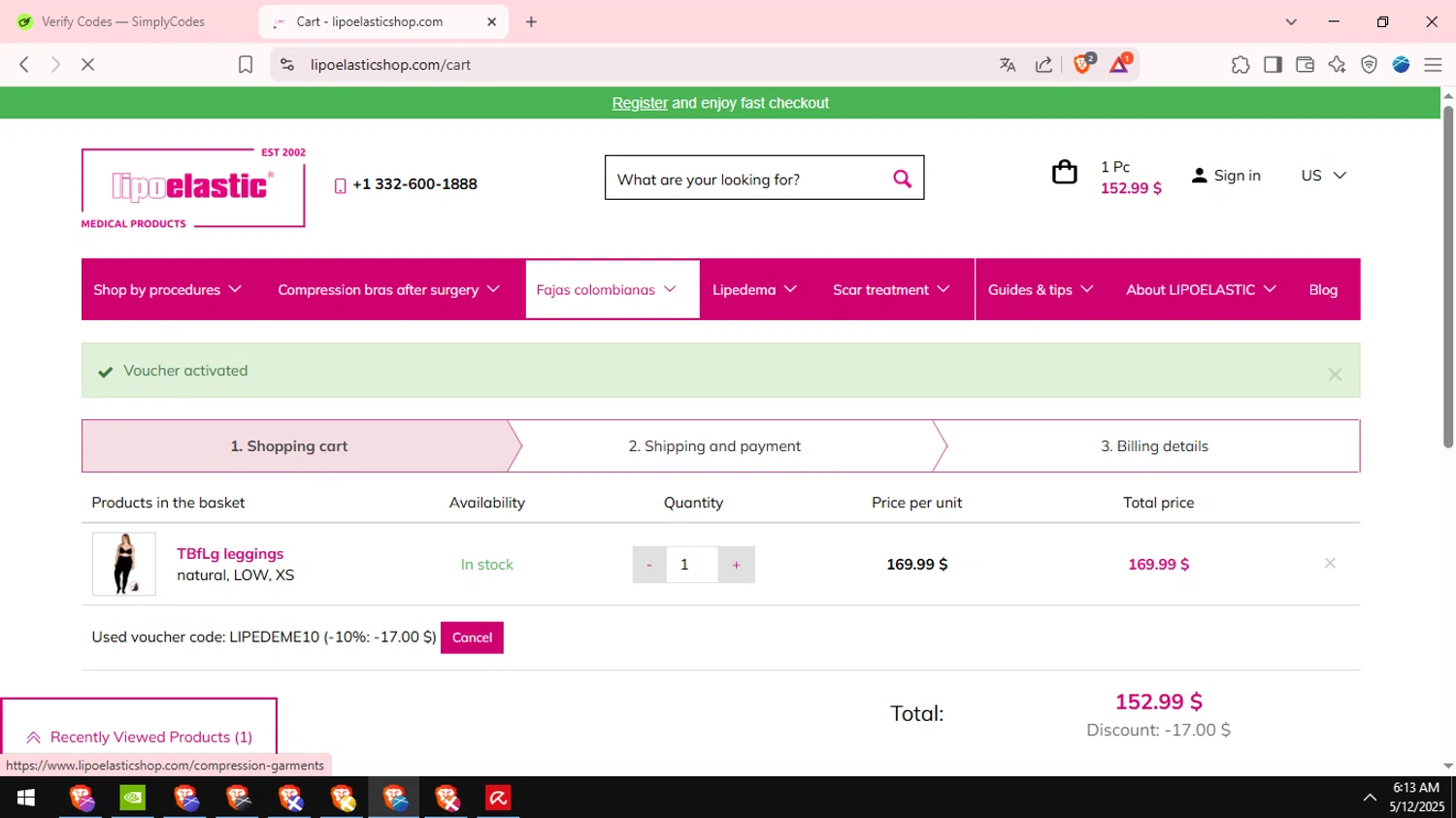
Task: Click the Windows Start button
Action: tap(26, 798)
